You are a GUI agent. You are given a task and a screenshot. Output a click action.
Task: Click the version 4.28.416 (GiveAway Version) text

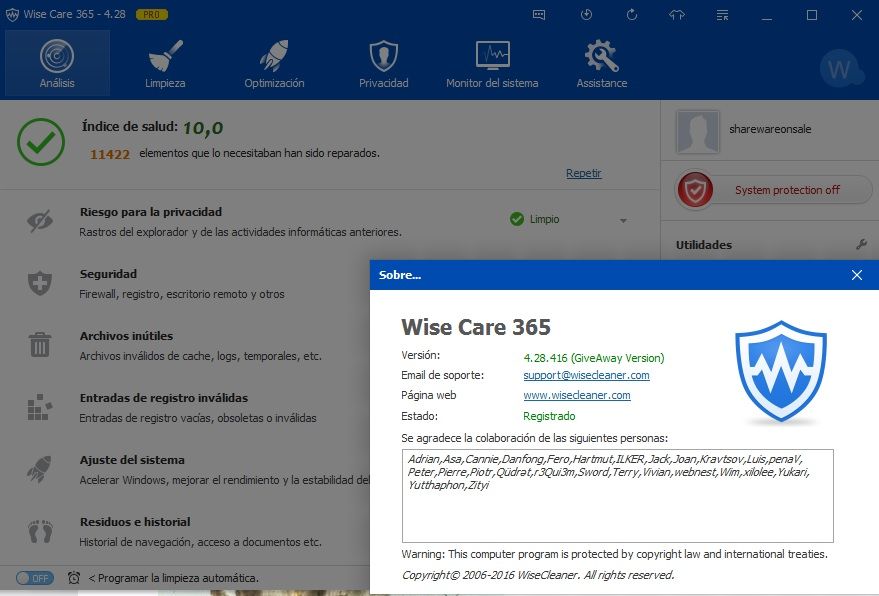pos(594,358)
